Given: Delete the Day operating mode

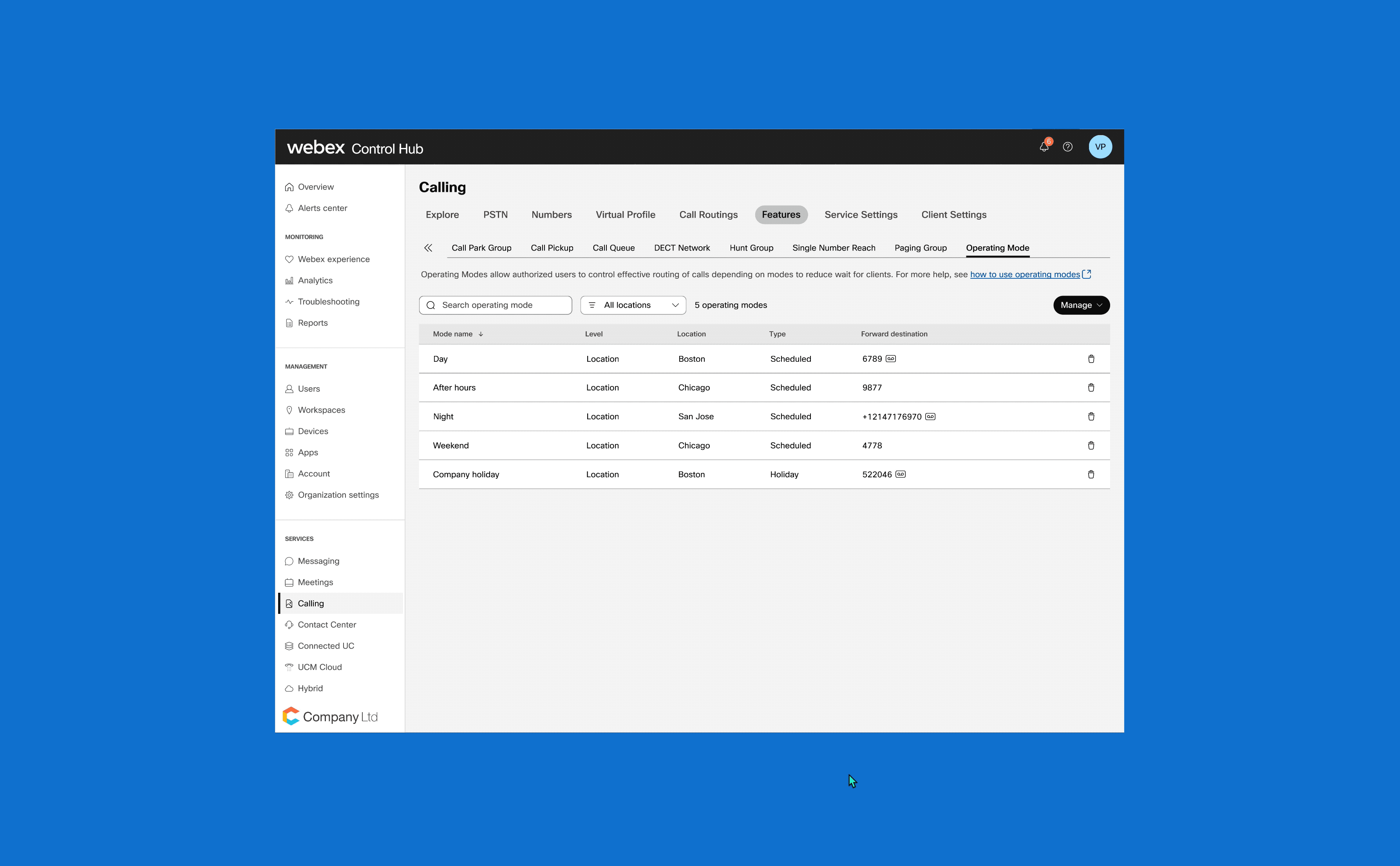Looking at the screenshot, I should point(1091,359).
